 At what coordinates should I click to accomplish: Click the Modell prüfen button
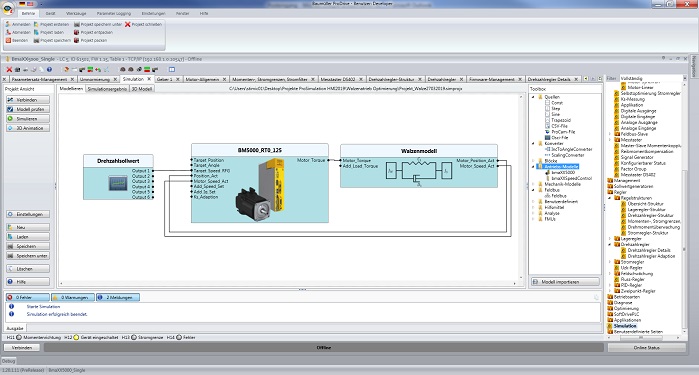point(28,109)
